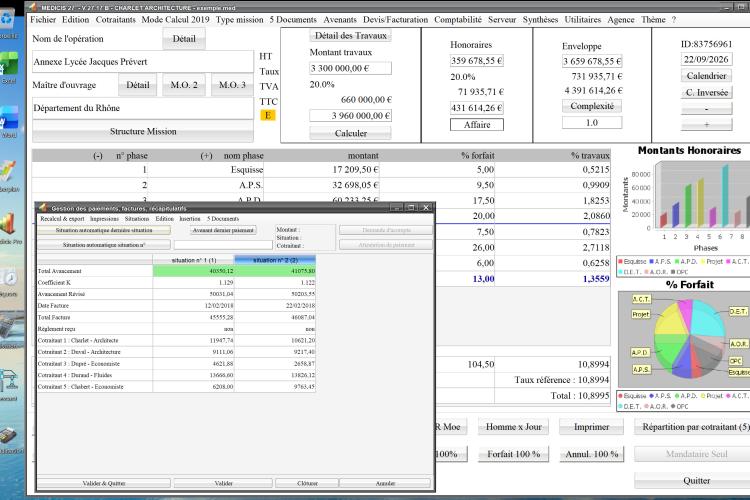Viewport: 750px width, 500px height.
Task: Click Situation automatique dernière situation
Action: 104,230
